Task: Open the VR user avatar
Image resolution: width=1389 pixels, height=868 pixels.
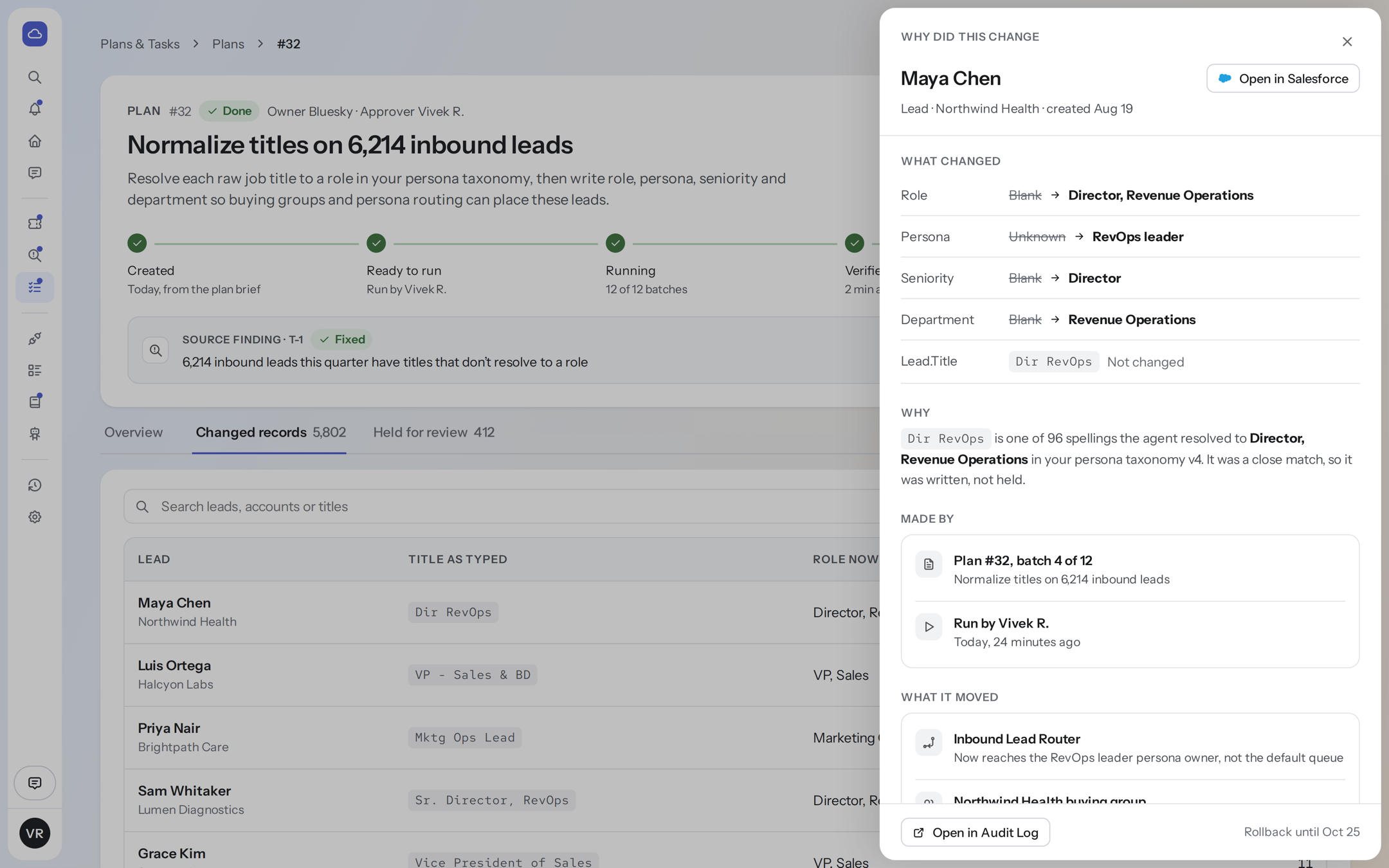Action: [35, 833]
